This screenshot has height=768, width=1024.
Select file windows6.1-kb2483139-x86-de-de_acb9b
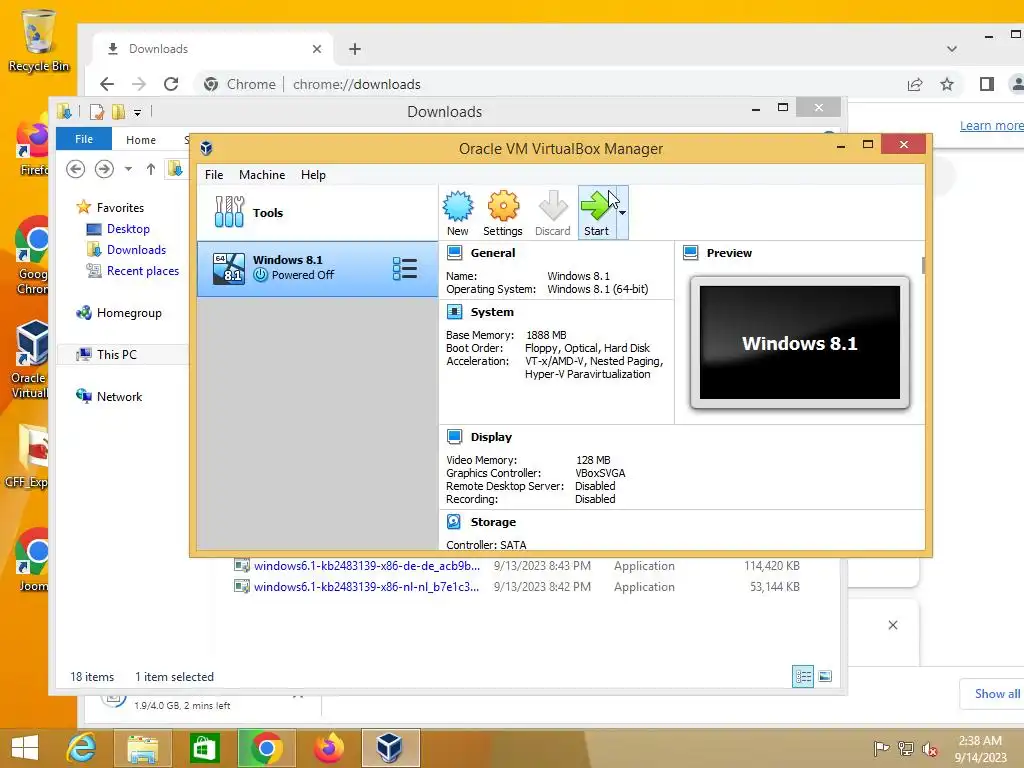click(367, 566)
